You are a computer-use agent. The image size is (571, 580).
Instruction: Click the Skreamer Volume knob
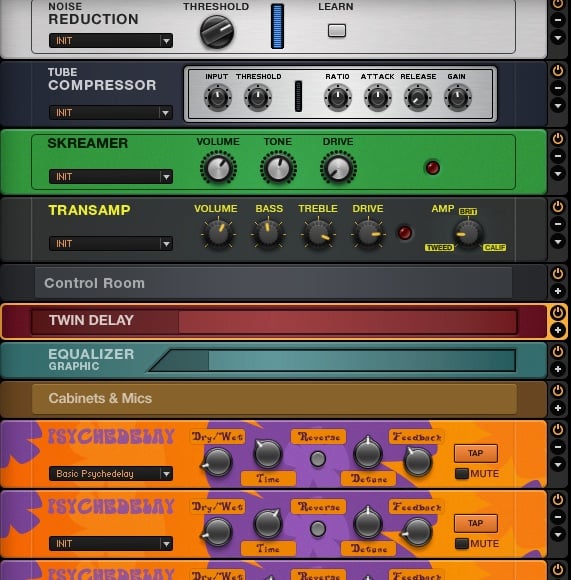(x=218, y=168)
